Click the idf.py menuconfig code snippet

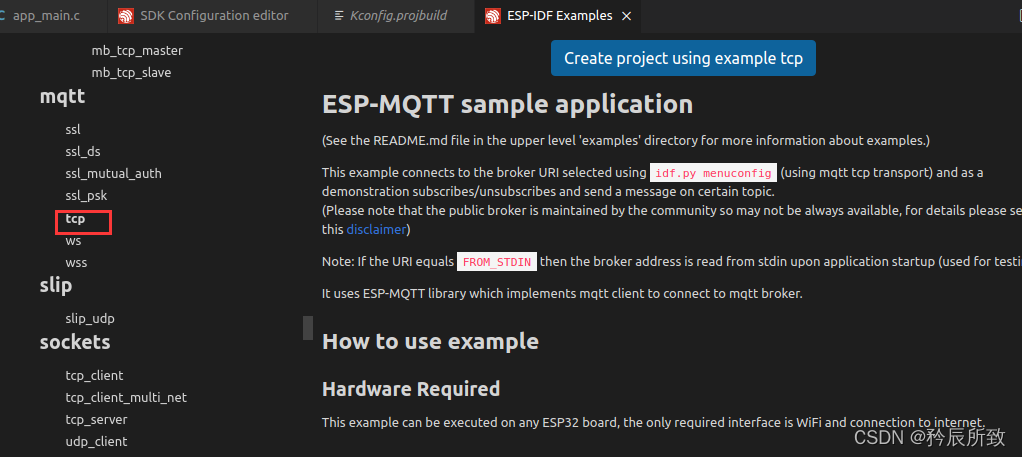[x=713, y=173]
